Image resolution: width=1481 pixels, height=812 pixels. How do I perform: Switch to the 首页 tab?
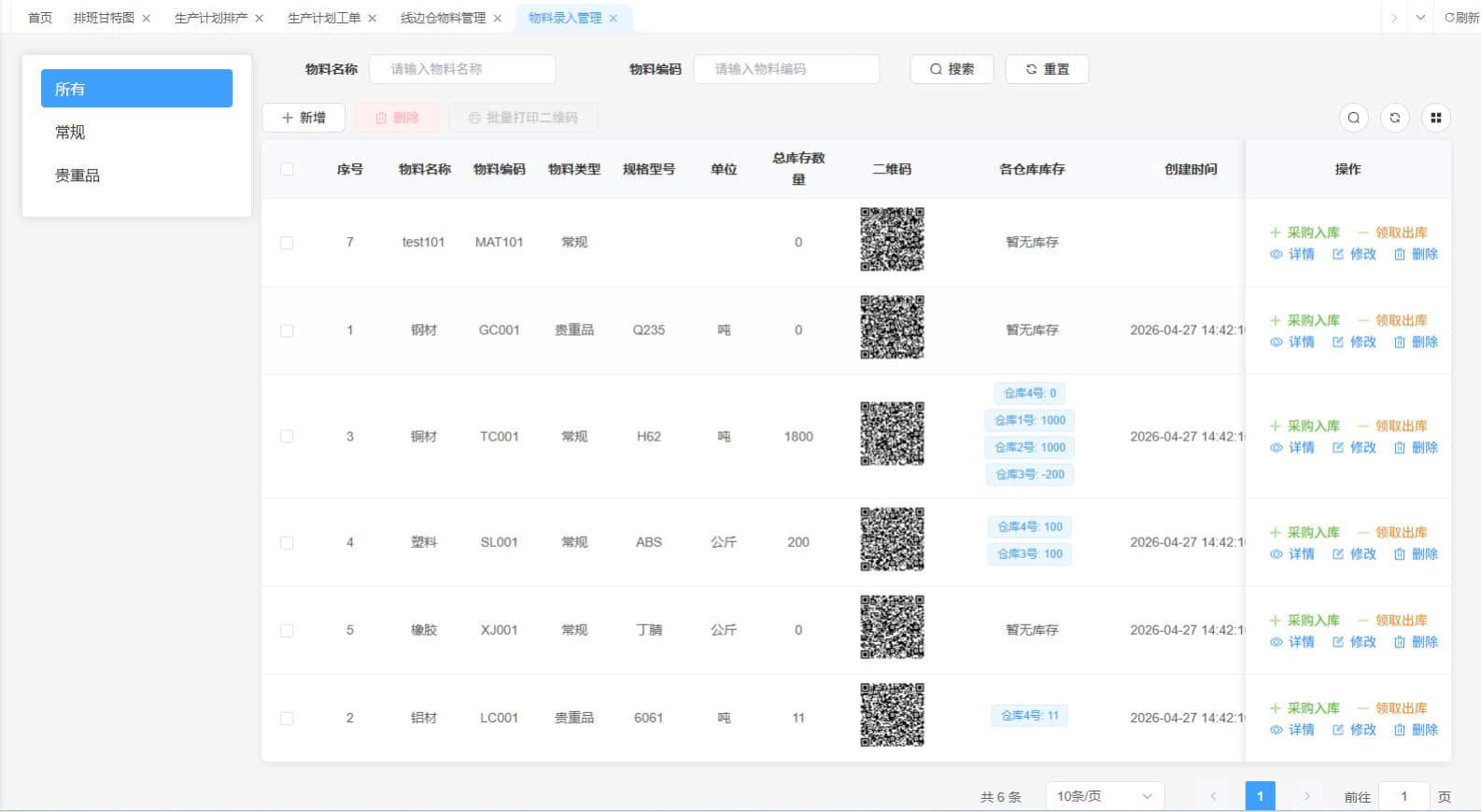tap(40, 18)
